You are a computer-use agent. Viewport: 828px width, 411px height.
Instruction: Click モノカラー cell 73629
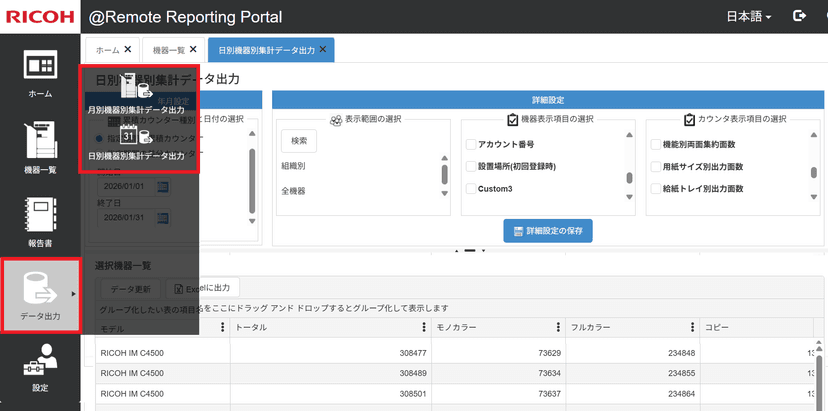pos(498,353)
